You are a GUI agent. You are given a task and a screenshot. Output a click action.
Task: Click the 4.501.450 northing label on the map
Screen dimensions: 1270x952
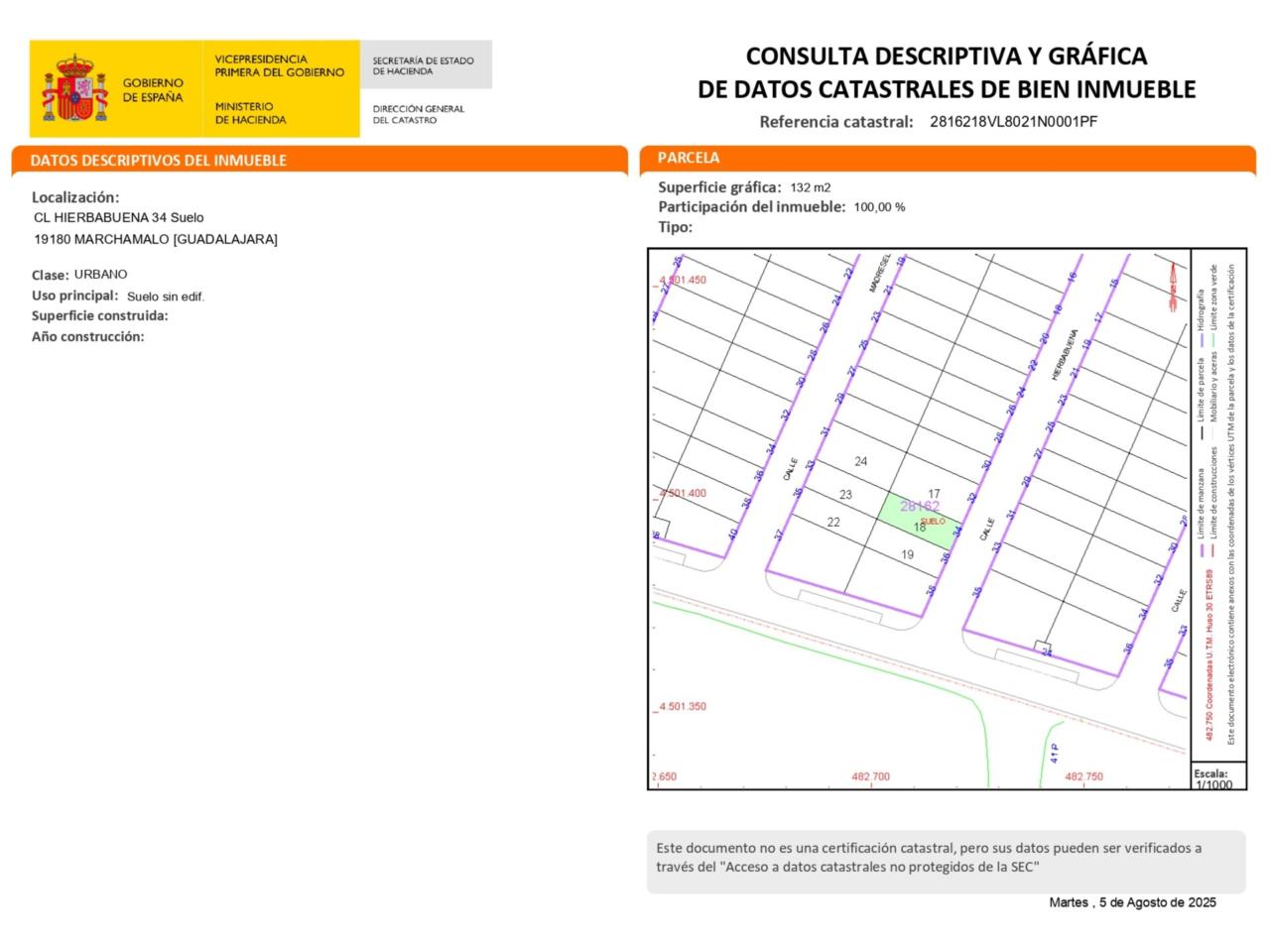coord(684,281)
